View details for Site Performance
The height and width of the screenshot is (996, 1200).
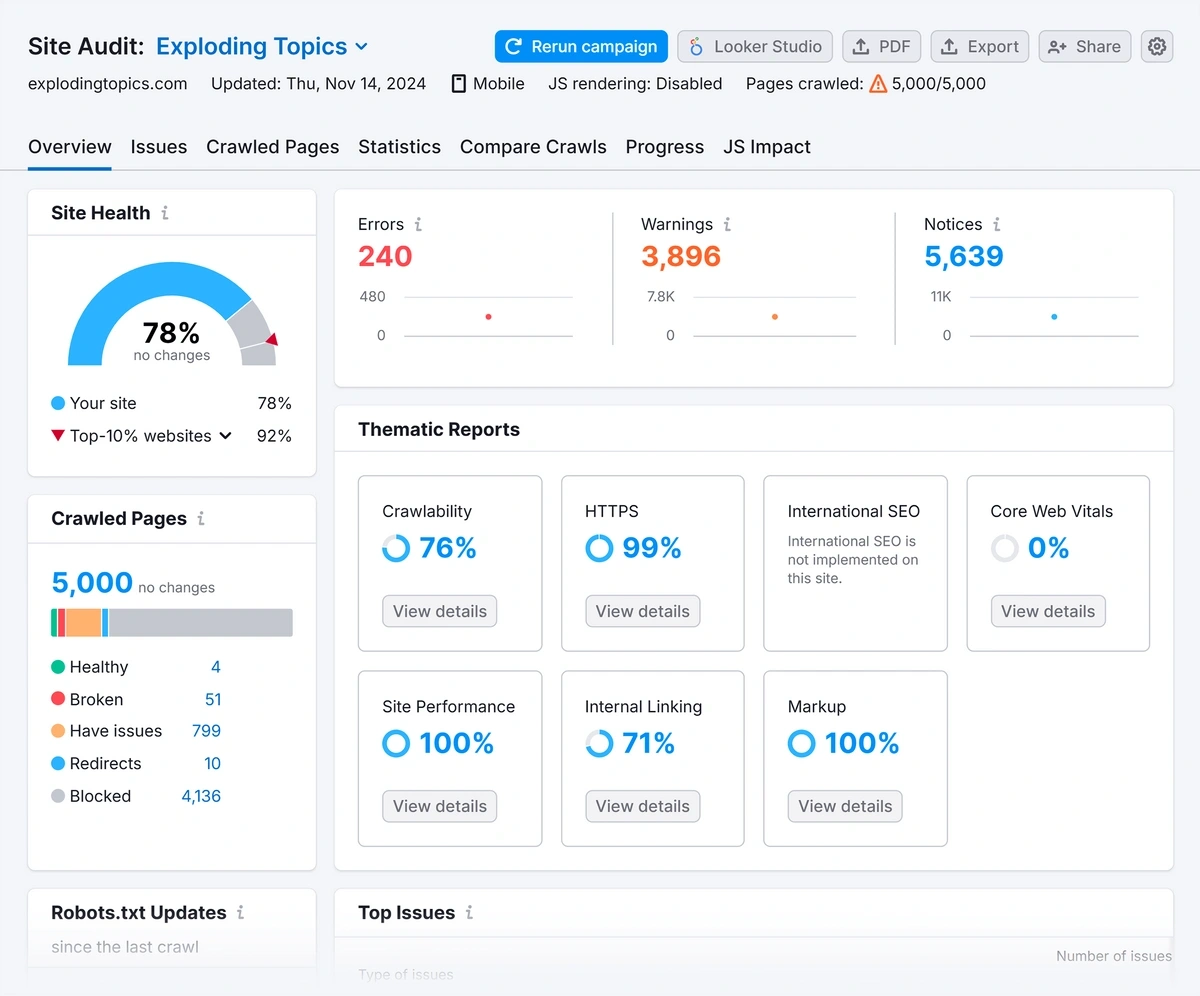[x=440, y=806]
